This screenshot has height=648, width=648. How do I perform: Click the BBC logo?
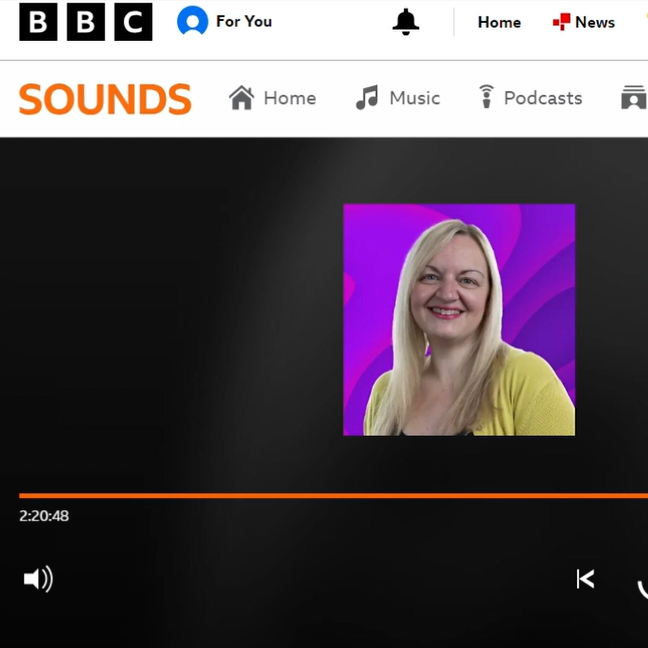(x=86, y=22)
